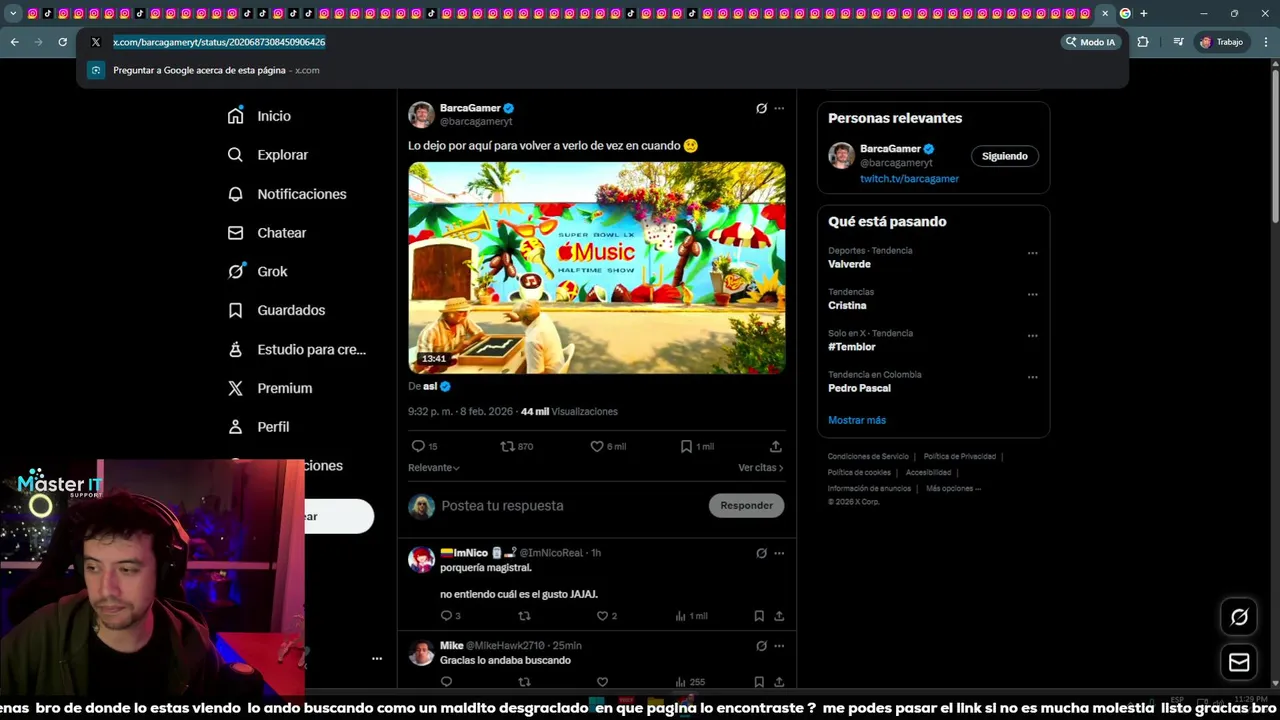Screen dimensions: 1280x720
Task: Click the Inicio house icon
Action: point(235,116)
